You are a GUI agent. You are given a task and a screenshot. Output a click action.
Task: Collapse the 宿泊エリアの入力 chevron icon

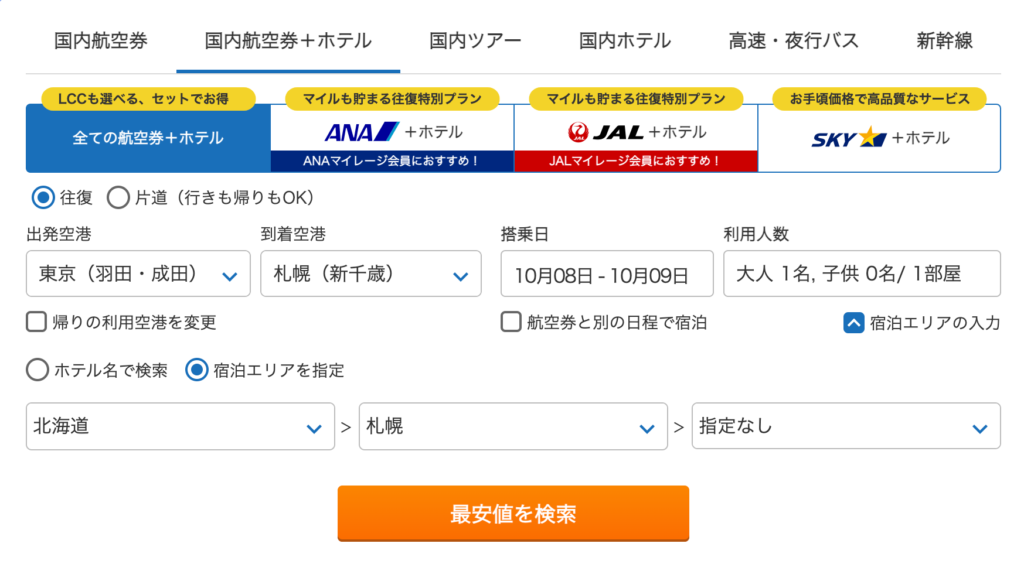point(854,322)
